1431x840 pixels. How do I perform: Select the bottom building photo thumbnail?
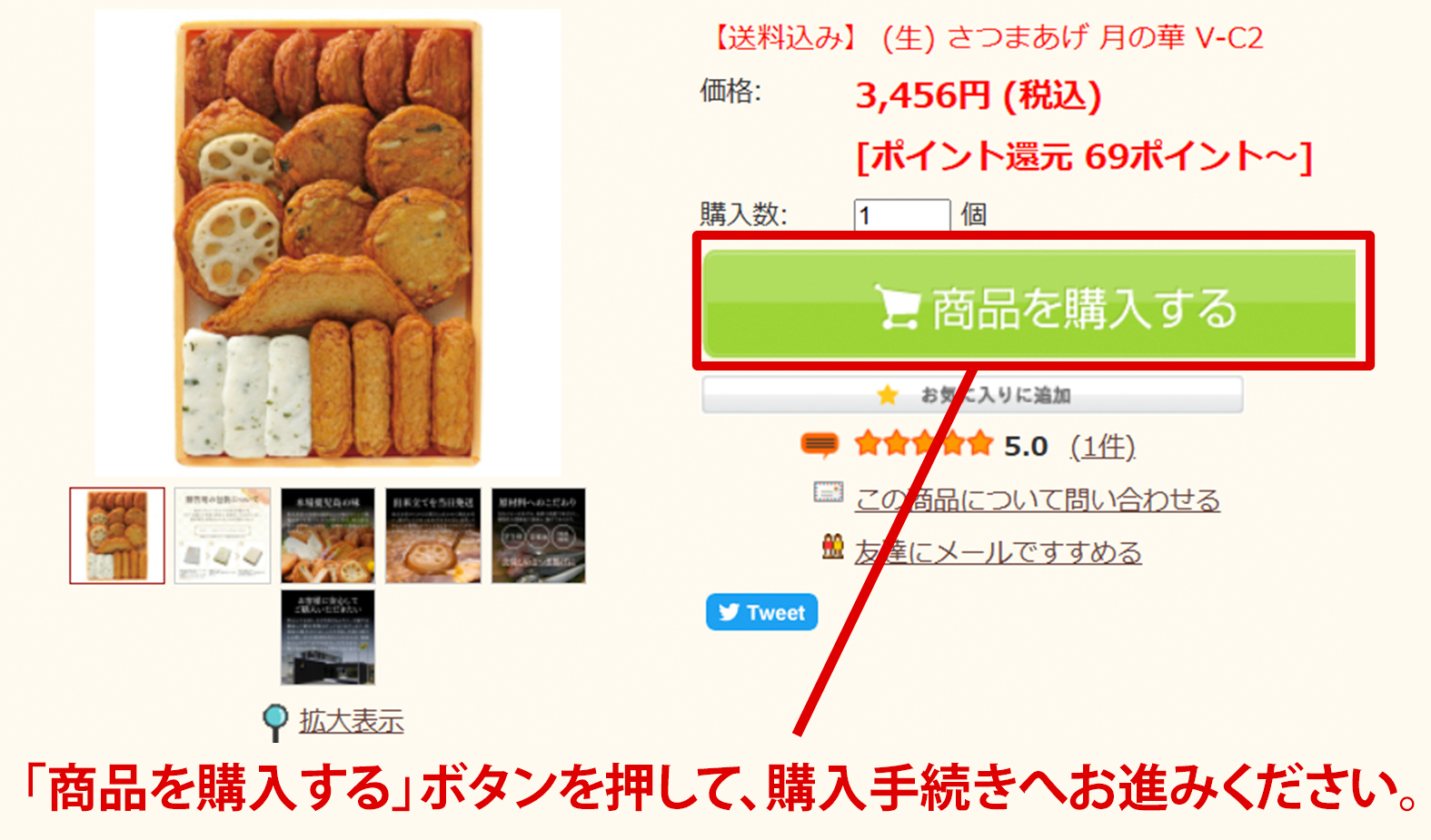pos(328,637)
